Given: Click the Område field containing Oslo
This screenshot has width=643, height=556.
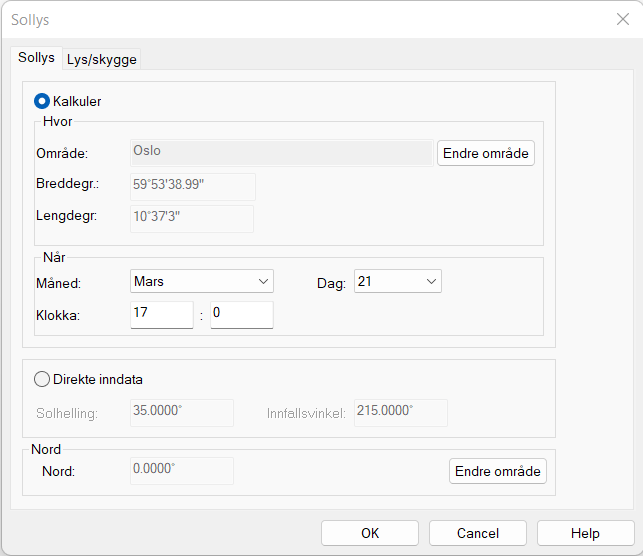Looking at the screenshot, I should pyautogui.click(x=281, y=152).
